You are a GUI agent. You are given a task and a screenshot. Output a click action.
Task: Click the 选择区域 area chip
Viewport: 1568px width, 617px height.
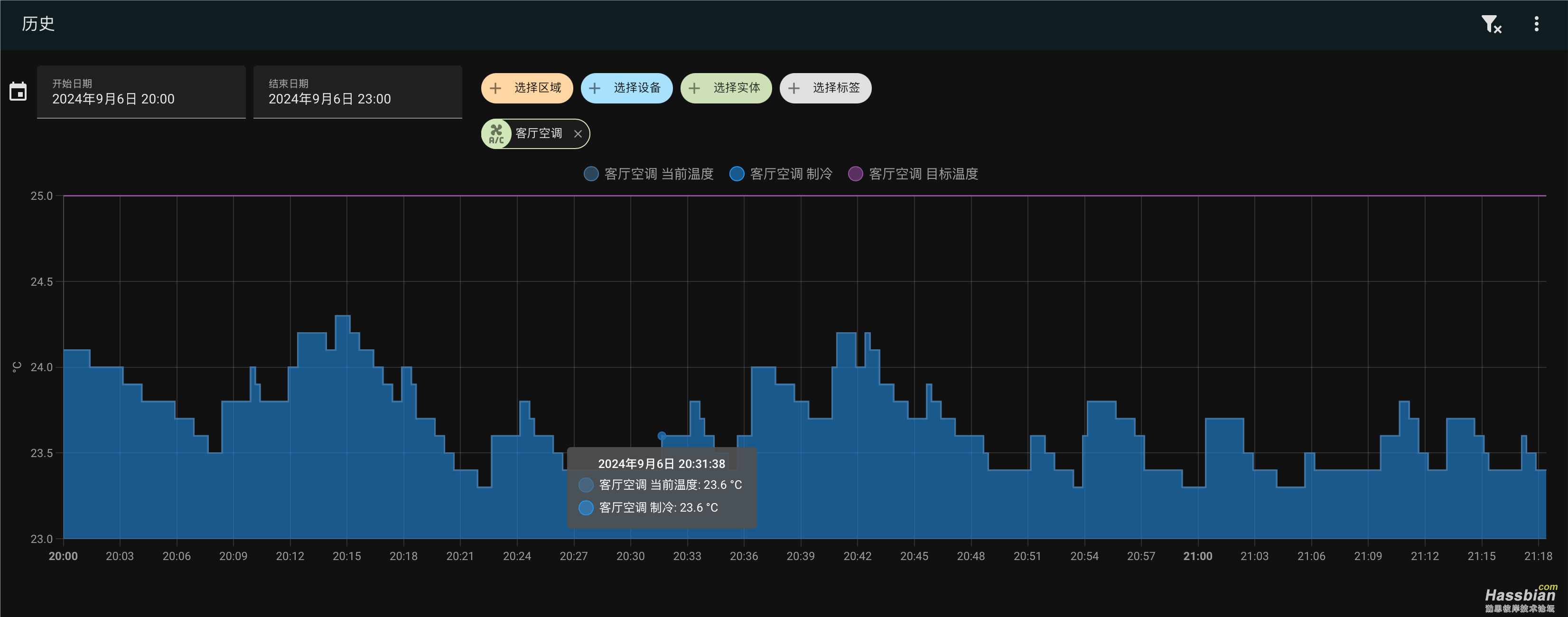click(526, 88)
